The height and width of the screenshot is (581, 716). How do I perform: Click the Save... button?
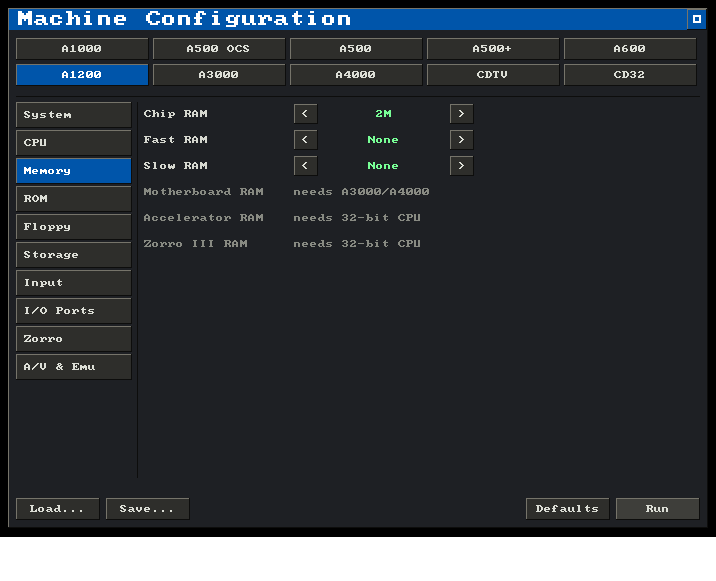[x=147, y=509]
